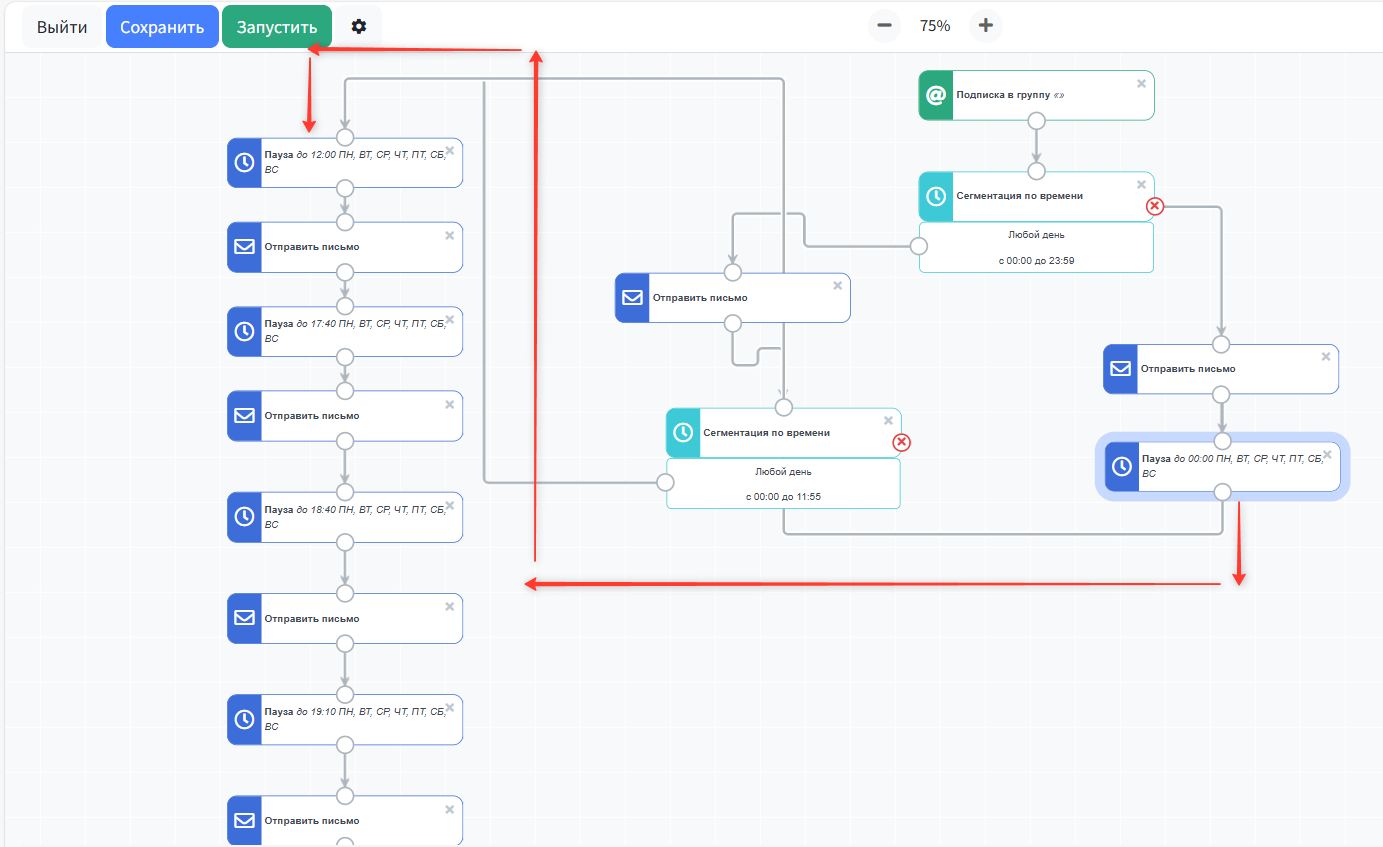
Task: Remove the Подписка в группу block via its X
Action: tap(1141, 84)
